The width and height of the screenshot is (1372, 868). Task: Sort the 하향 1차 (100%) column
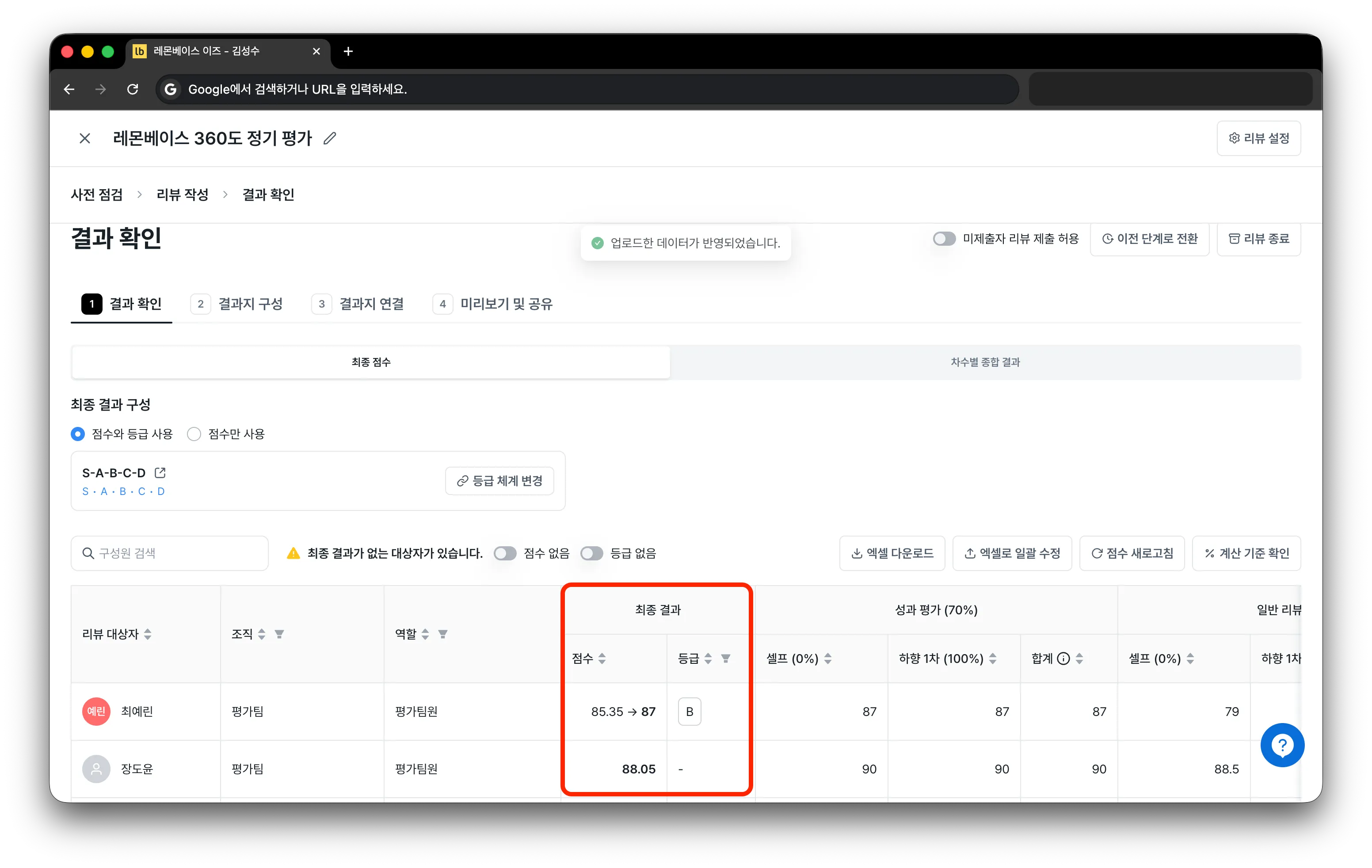tap(993, 659)
